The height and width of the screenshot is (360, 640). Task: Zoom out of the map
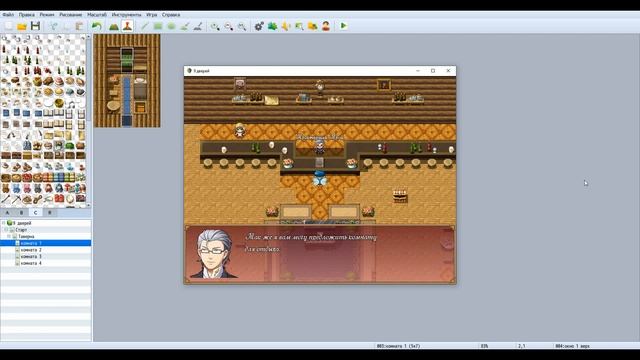click(x=229, y=26)
